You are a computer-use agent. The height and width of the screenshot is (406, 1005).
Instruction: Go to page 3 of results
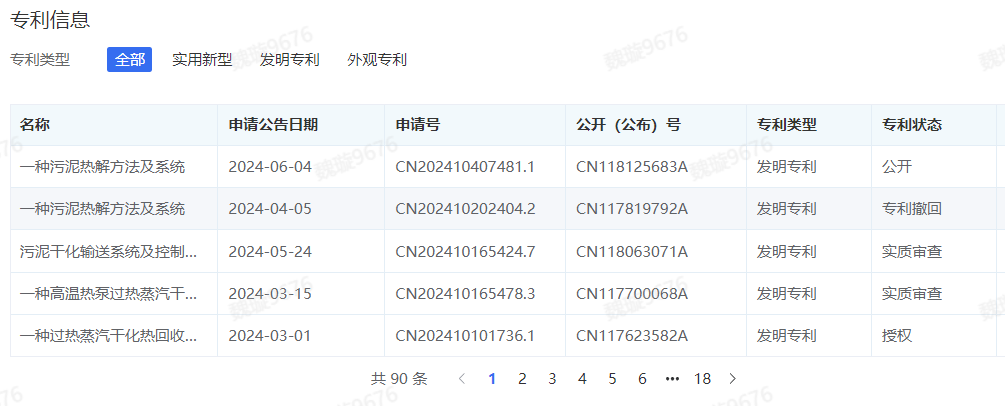pyautogui.click(x=552, y=379)
